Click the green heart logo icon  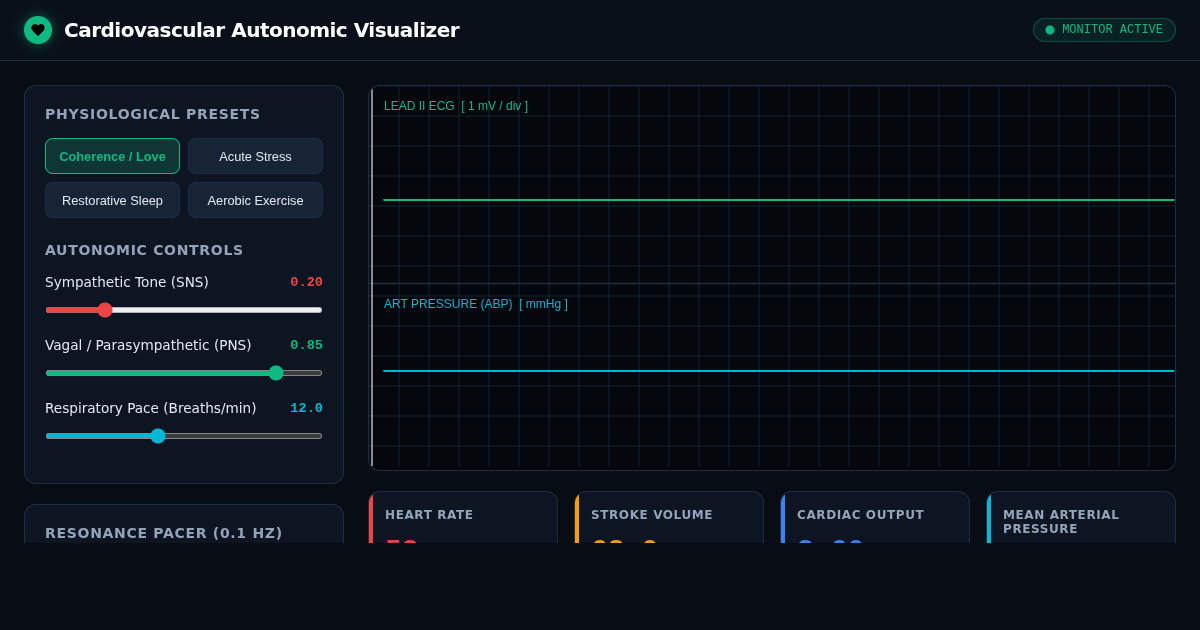click(38, 30)
